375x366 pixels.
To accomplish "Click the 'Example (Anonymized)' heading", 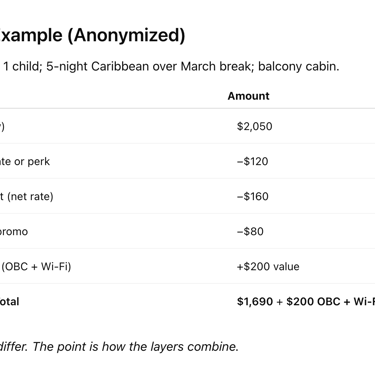I will 92,36.
